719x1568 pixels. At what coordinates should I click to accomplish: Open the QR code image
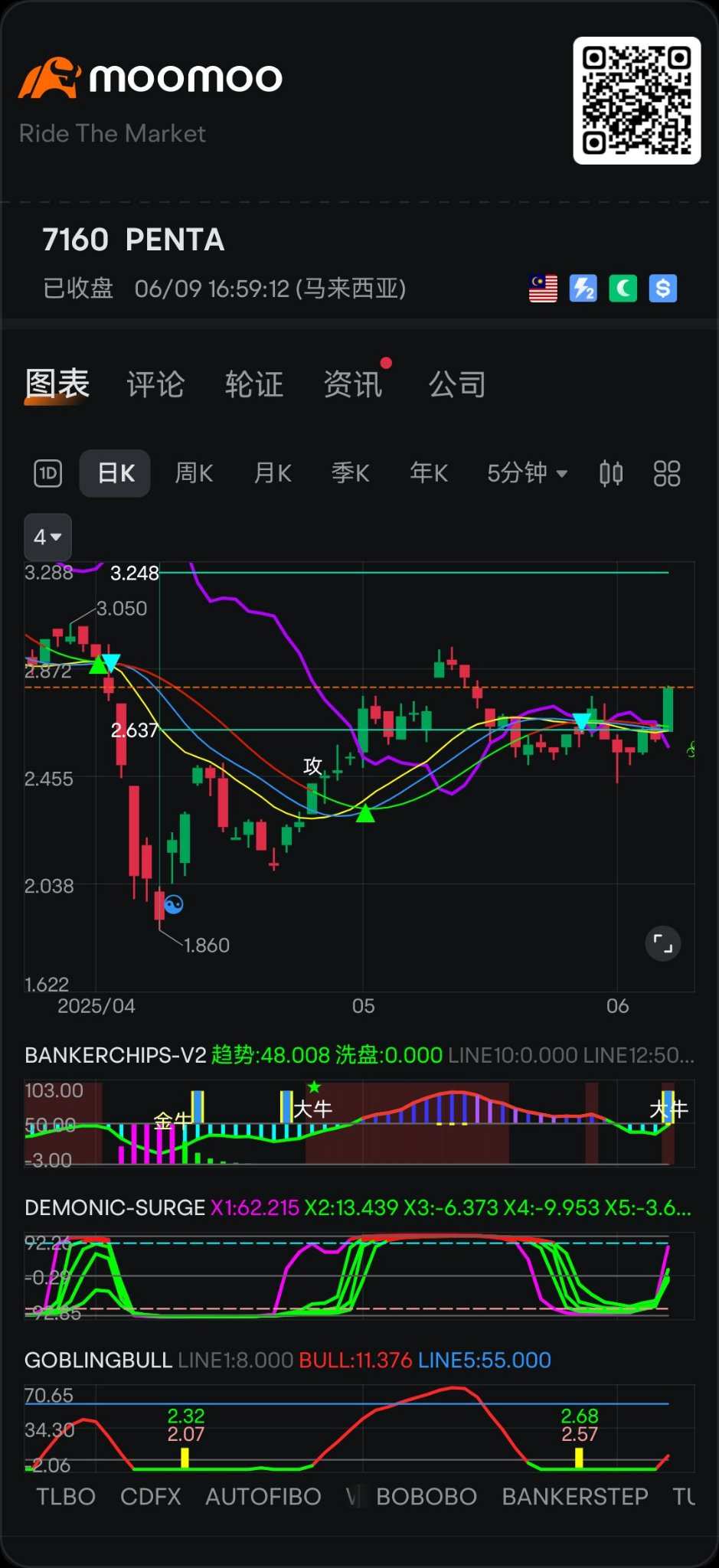pos(636,100)
